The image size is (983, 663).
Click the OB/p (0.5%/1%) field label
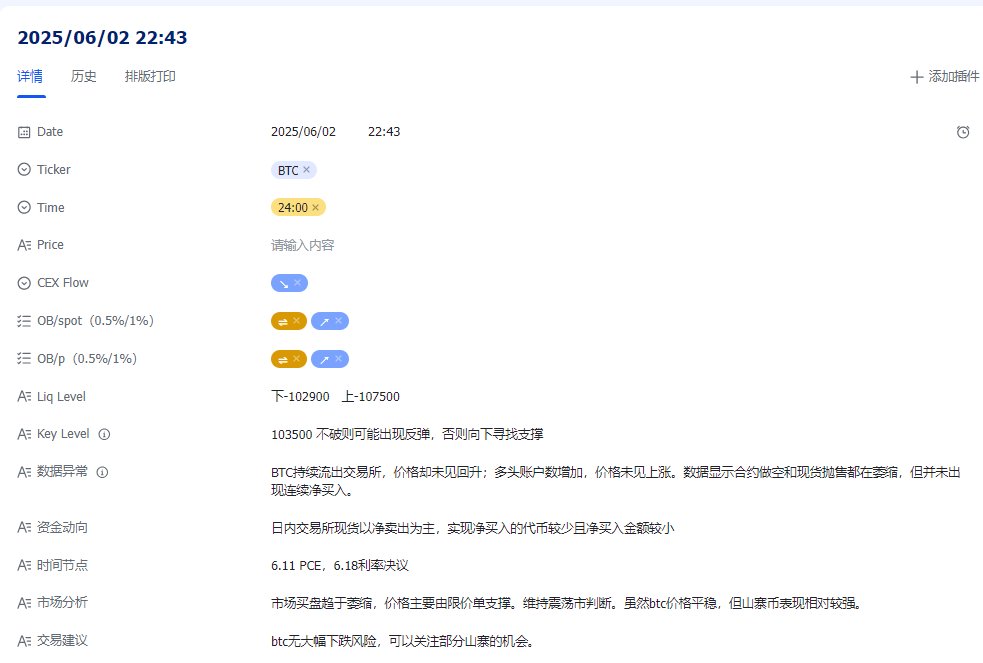(87, 358)
